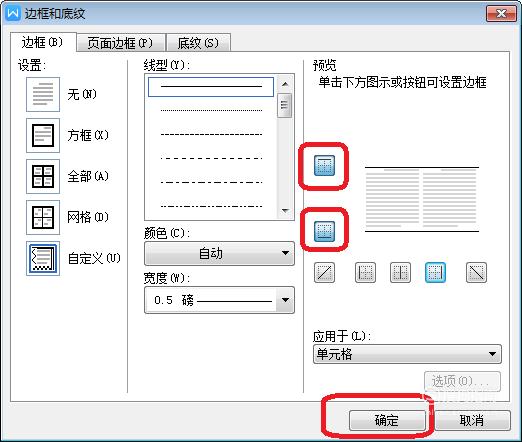The image size is (522, 442).
Task: Click the WPS Writer logo in title bar
Action: click(13, 13)
